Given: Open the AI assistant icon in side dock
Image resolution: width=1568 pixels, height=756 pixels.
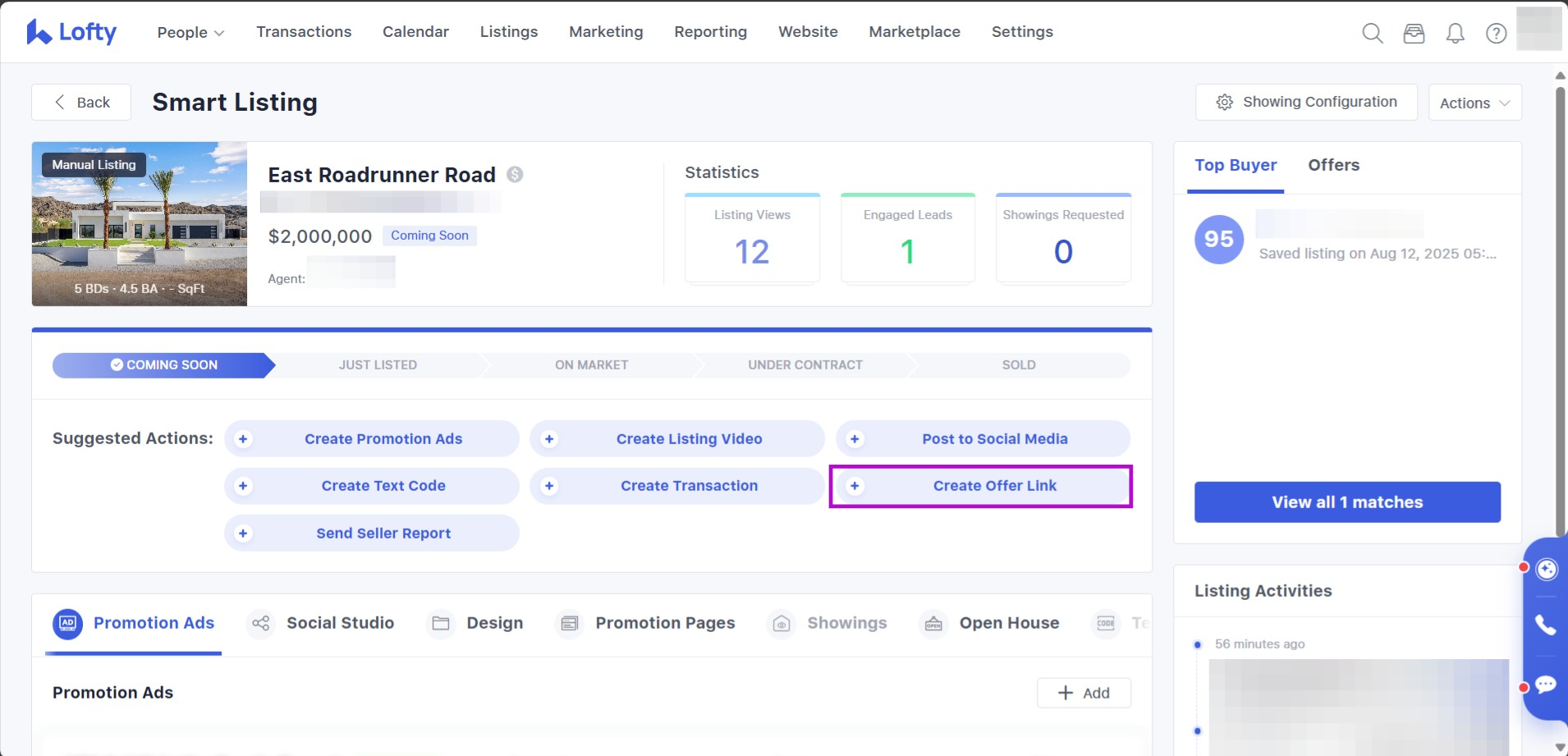Looking at the screenshot, I should point(1547,569).
